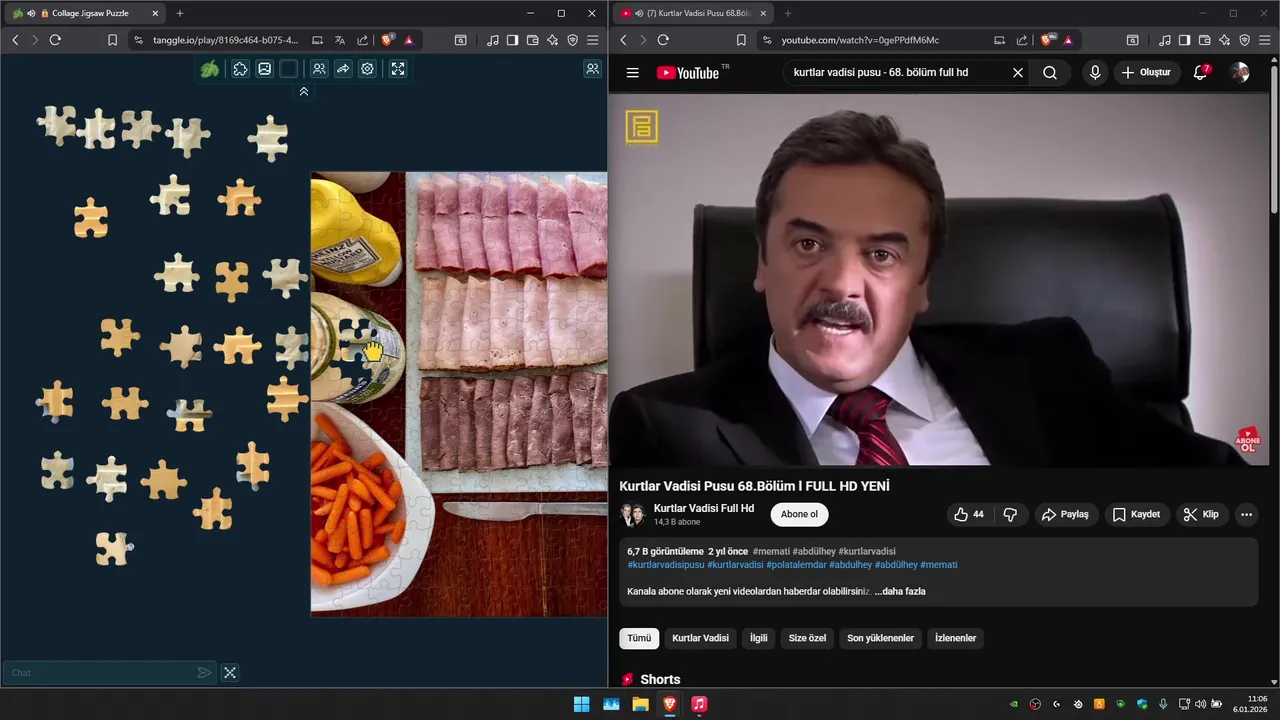Start voice search with the microphone icon
1280x720 pixels.
1095,72
